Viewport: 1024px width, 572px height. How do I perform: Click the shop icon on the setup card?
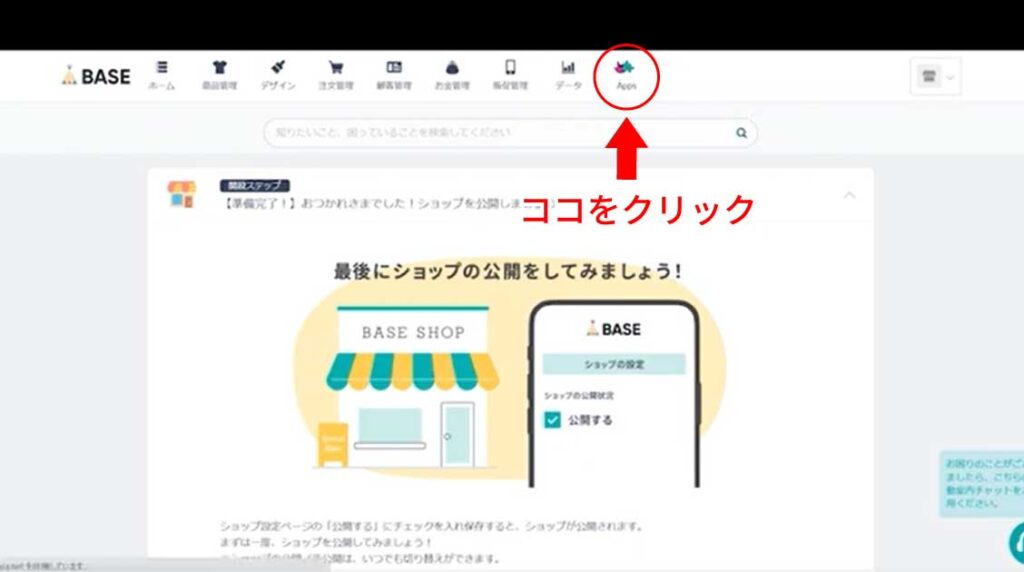click(x=182, y=195)
